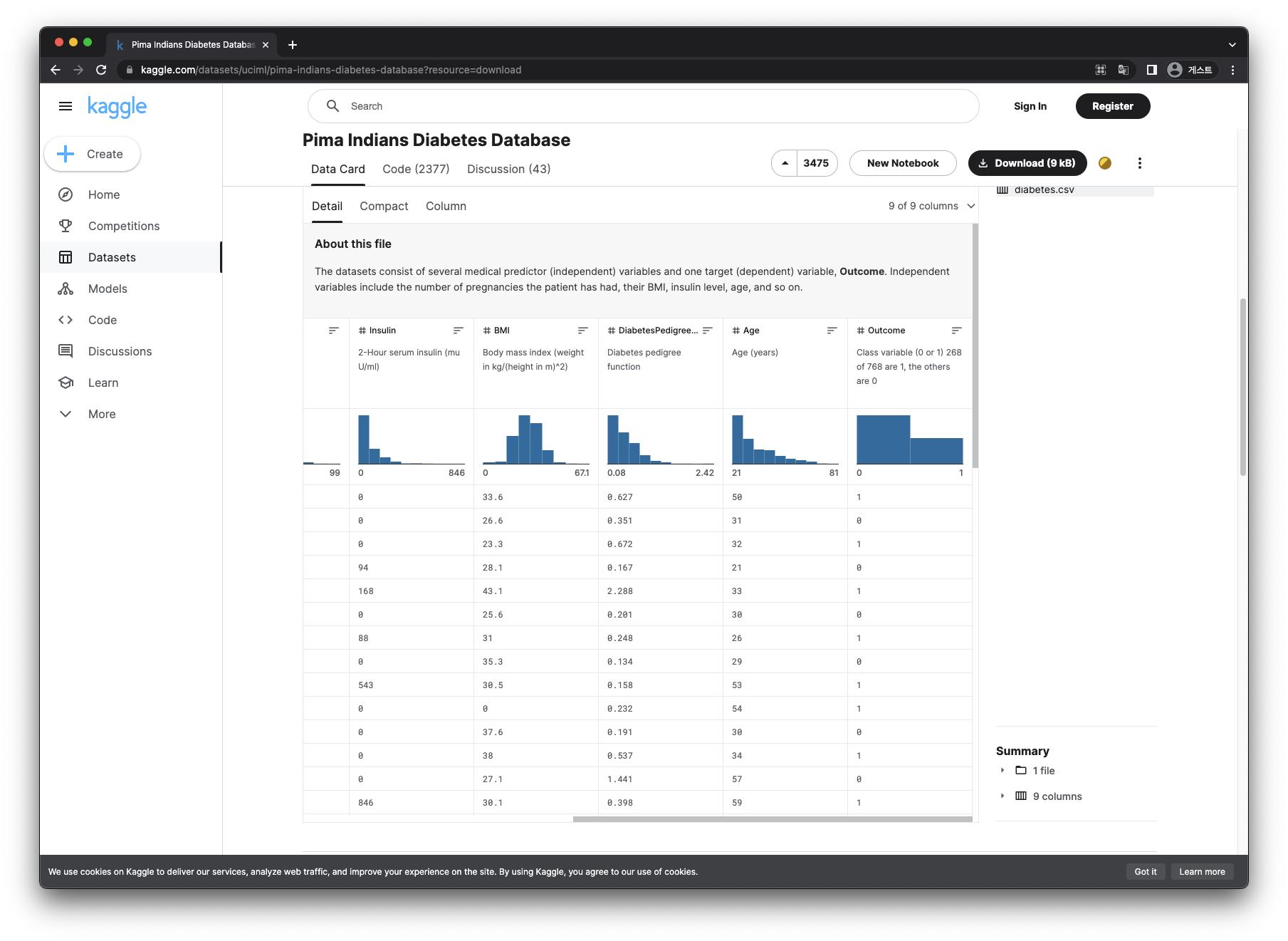Click the page vertical scrollbar
This screenshot has height=941, width=1288.
pyautogui.click(x=1242, y=387)
